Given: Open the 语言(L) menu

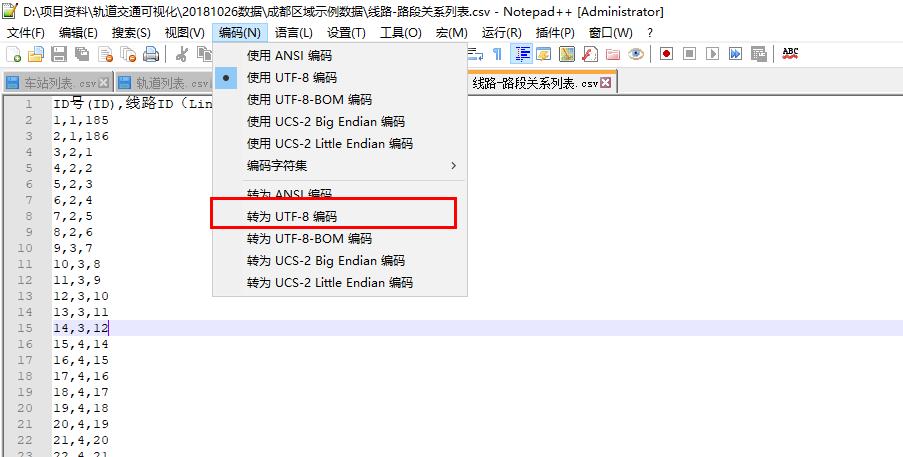Looking at the screenshot, I should tap(294, 33).
